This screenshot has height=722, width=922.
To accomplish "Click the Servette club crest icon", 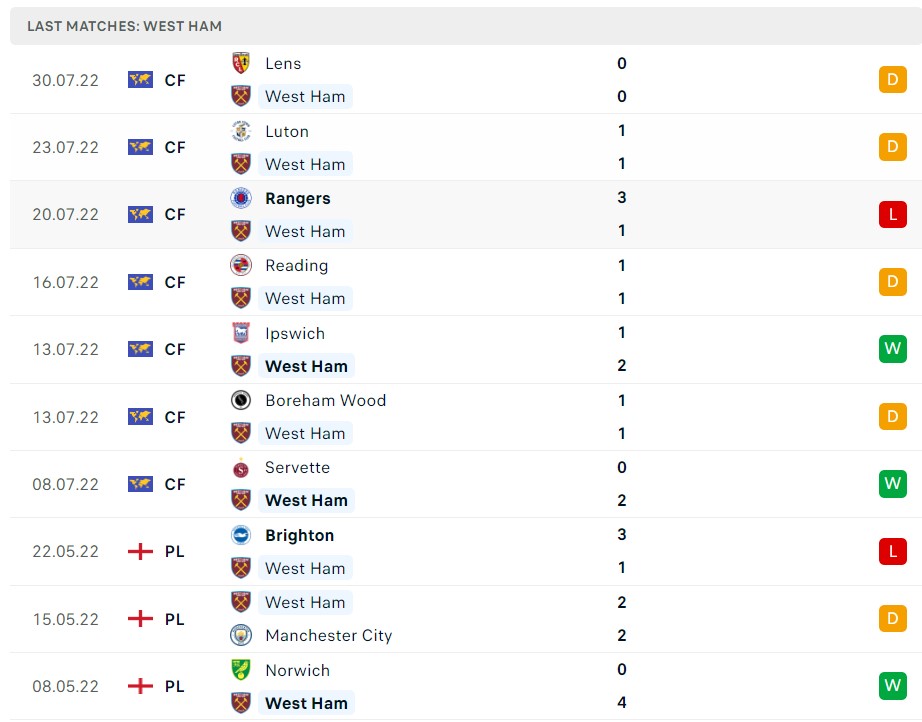I will click(240, 467).
